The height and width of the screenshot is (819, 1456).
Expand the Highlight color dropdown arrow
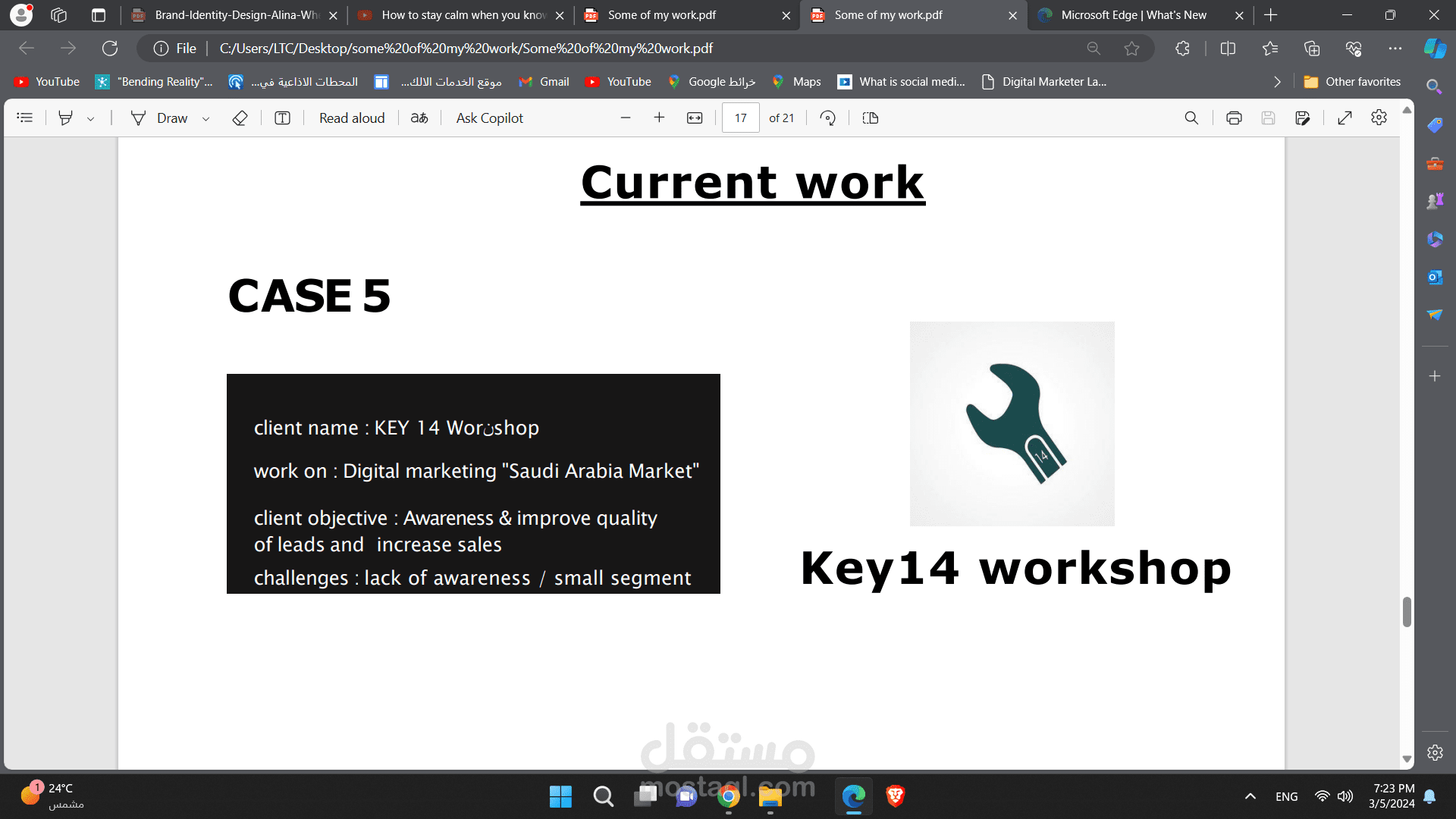click(x=90, y=118)
